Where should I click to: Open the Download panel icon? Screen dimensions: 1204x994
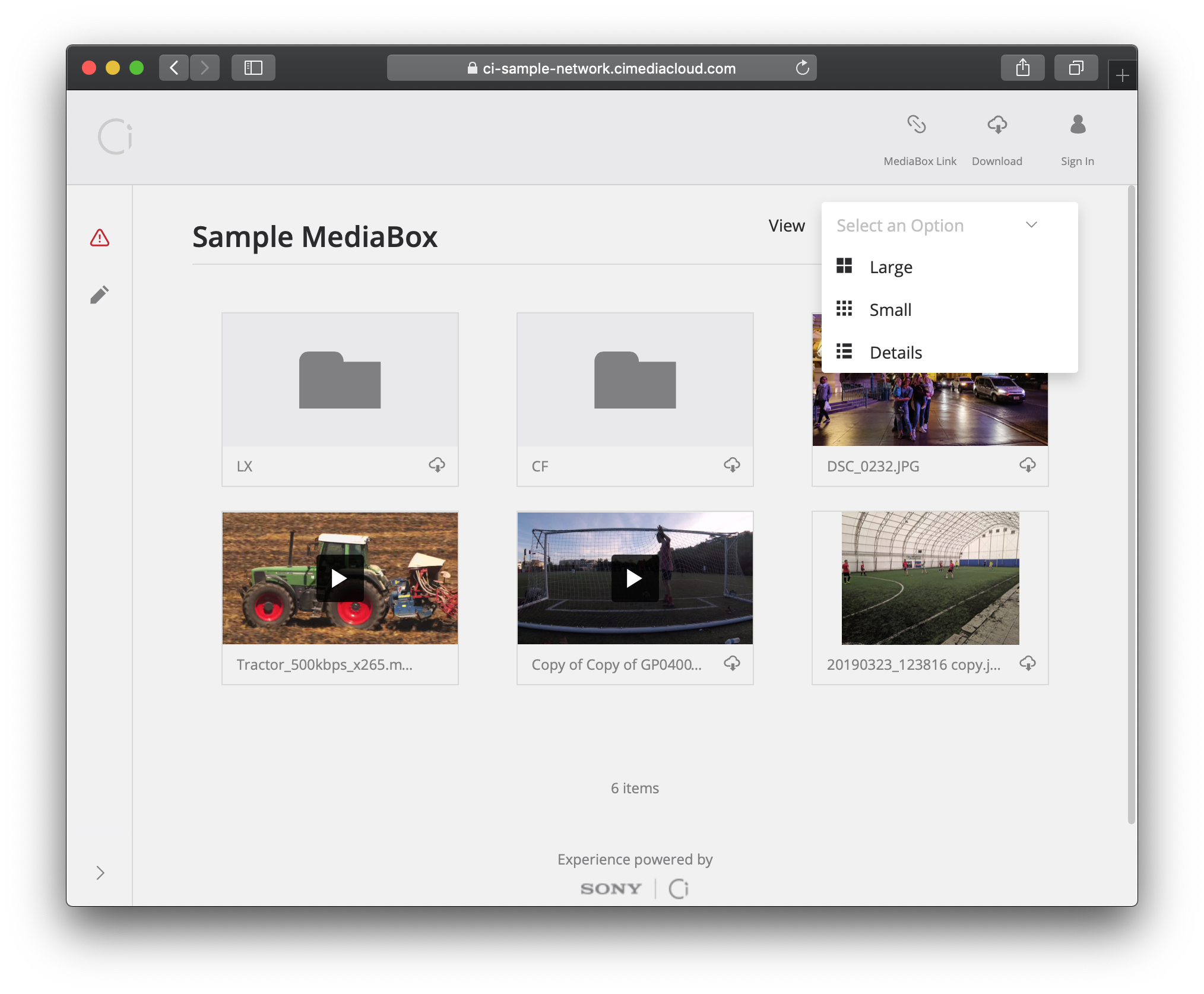click(x=997, y=125)
